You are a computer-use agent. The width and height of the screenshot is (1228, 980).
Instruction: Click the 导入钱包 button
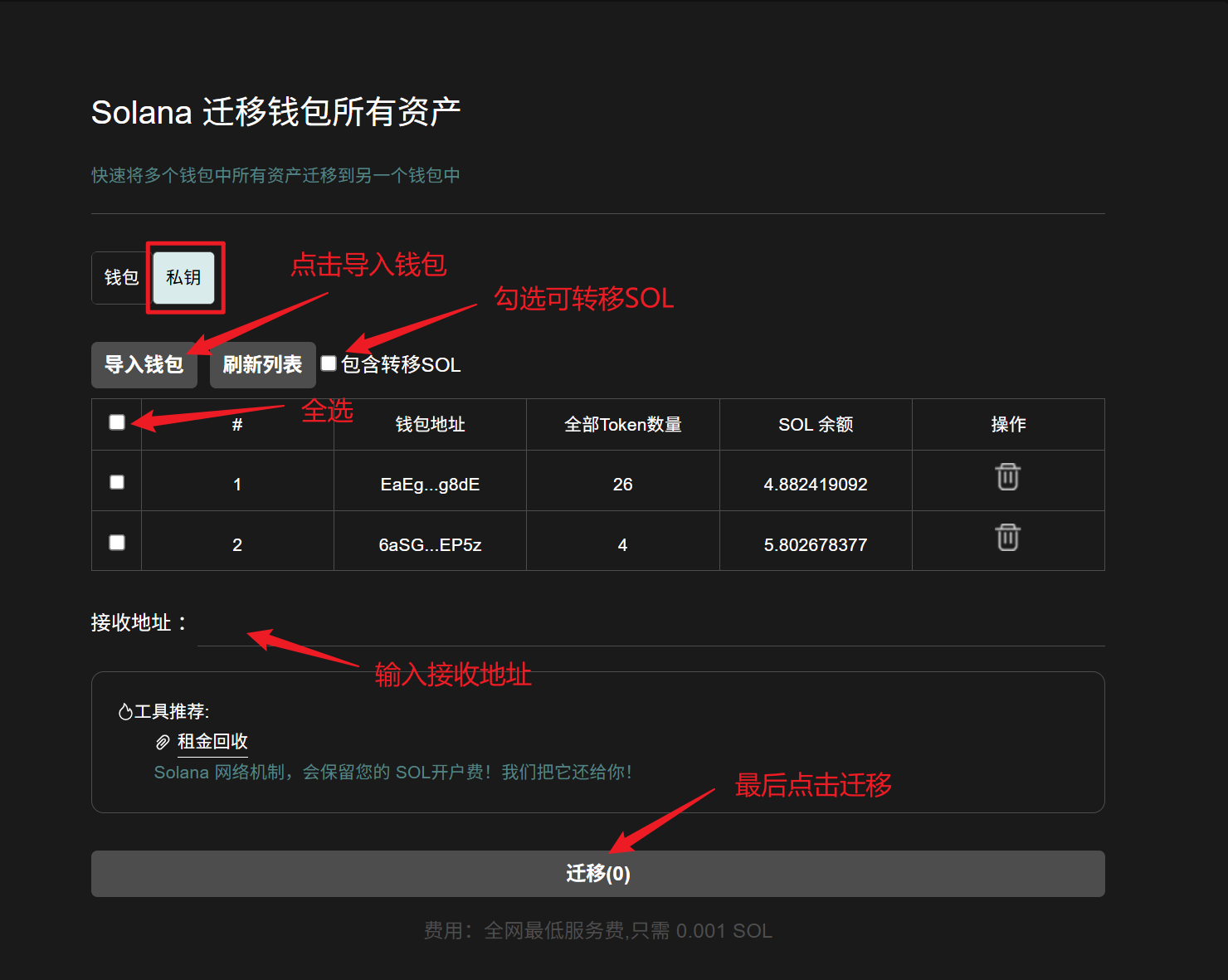point(144,365)
